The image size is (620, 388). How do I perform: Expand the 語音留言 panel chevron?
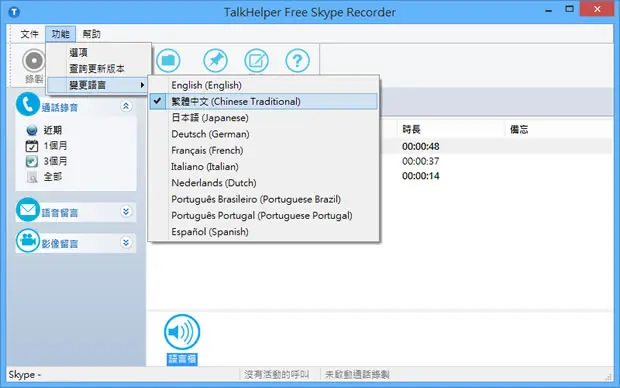click(x=126, y=212)
